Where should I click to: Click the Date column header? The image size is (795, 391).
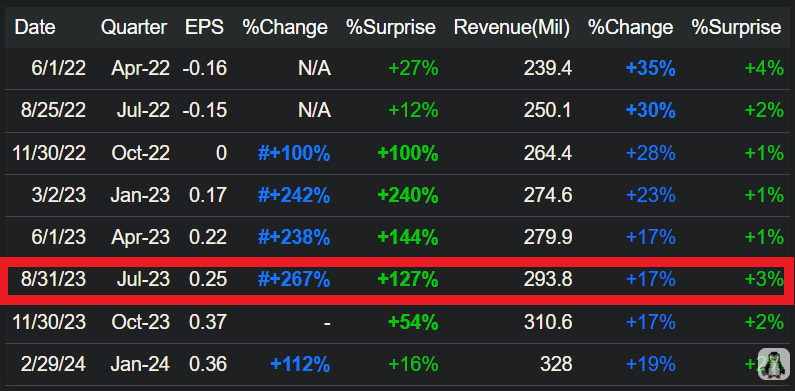[35, 27]
